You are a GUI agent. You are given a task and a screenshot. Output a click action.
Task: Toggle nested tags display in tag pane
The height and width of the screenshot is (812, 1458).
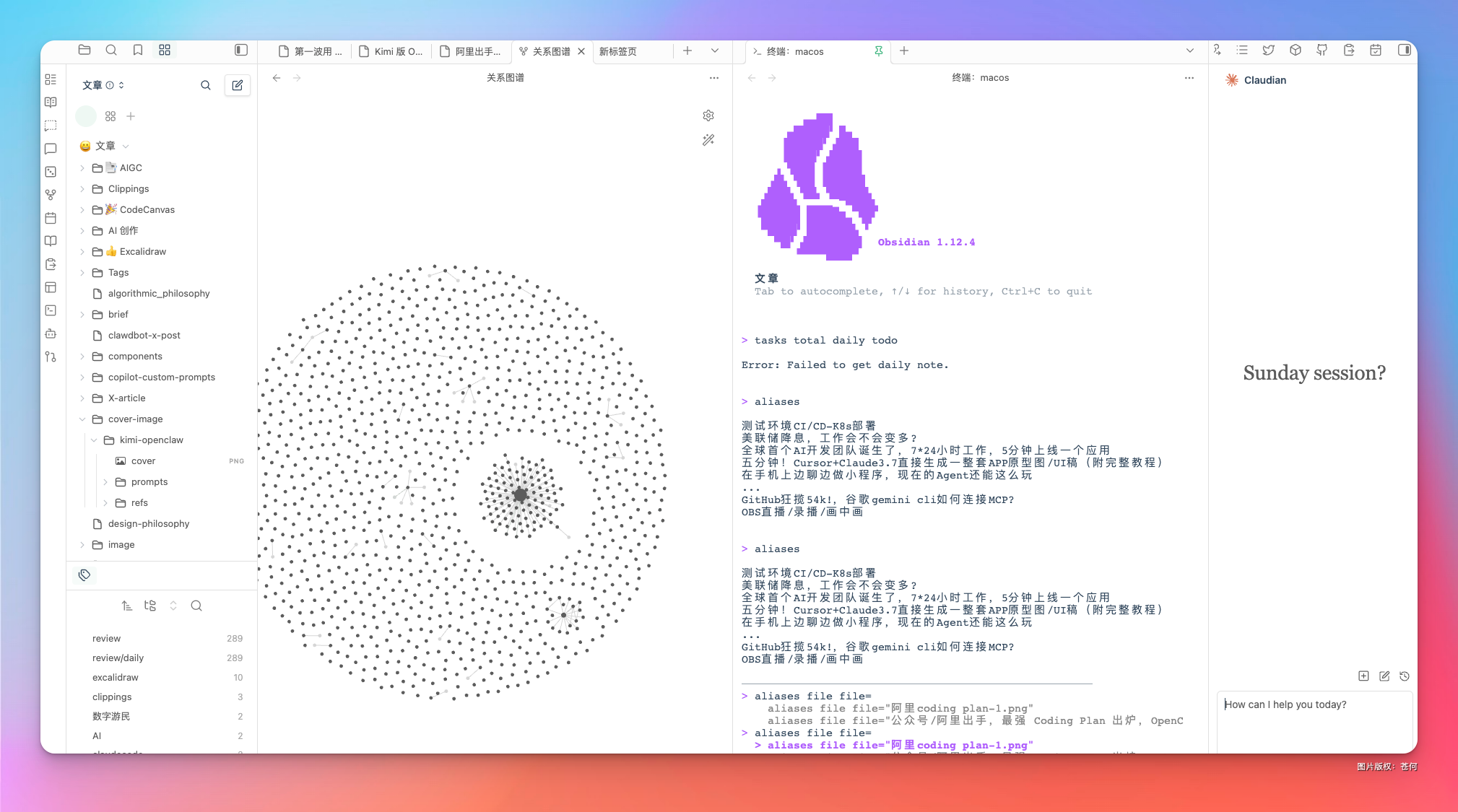[149, 606]
